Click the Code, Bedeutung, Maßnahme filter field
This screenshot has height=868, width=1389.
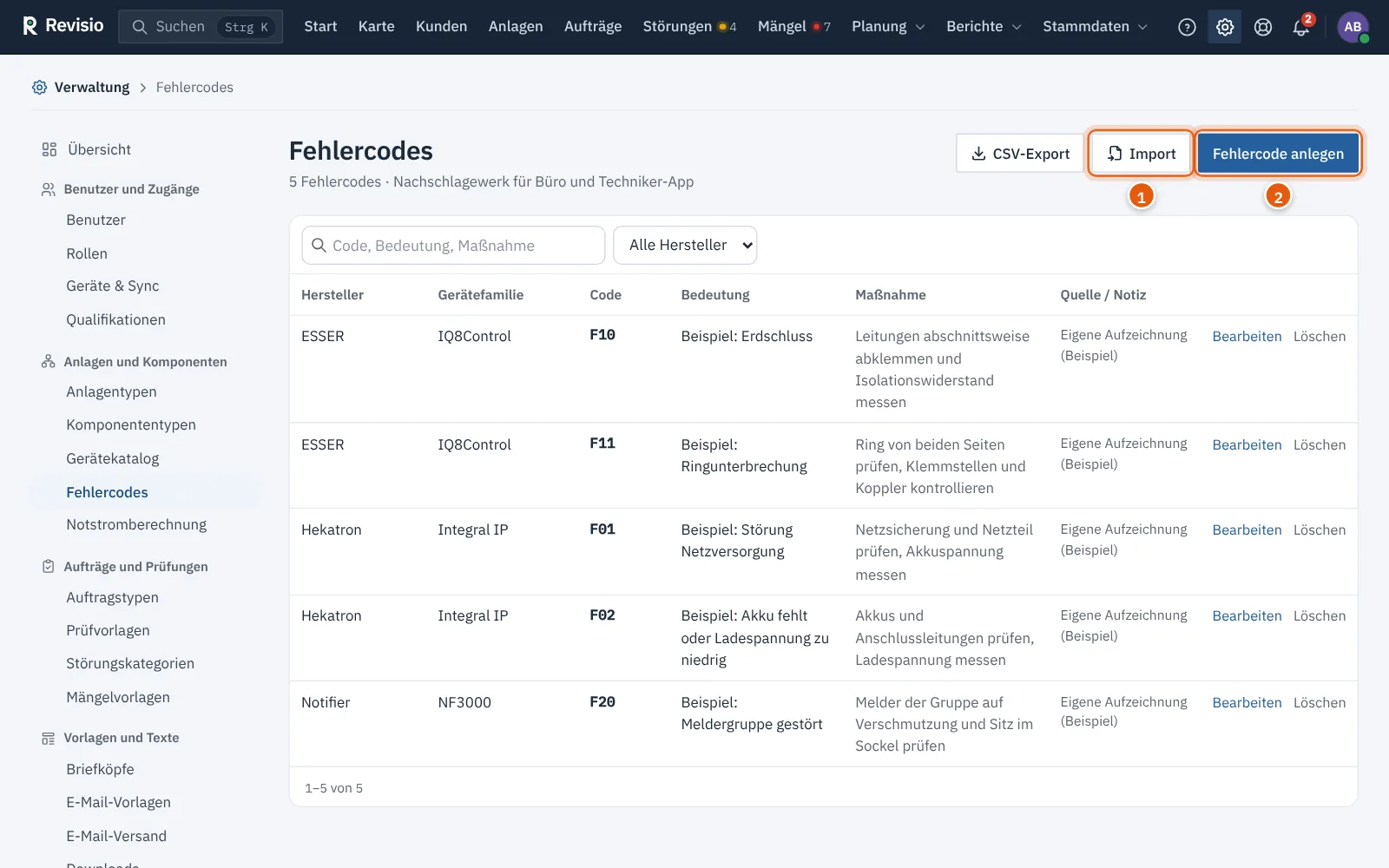coord(453,246)
